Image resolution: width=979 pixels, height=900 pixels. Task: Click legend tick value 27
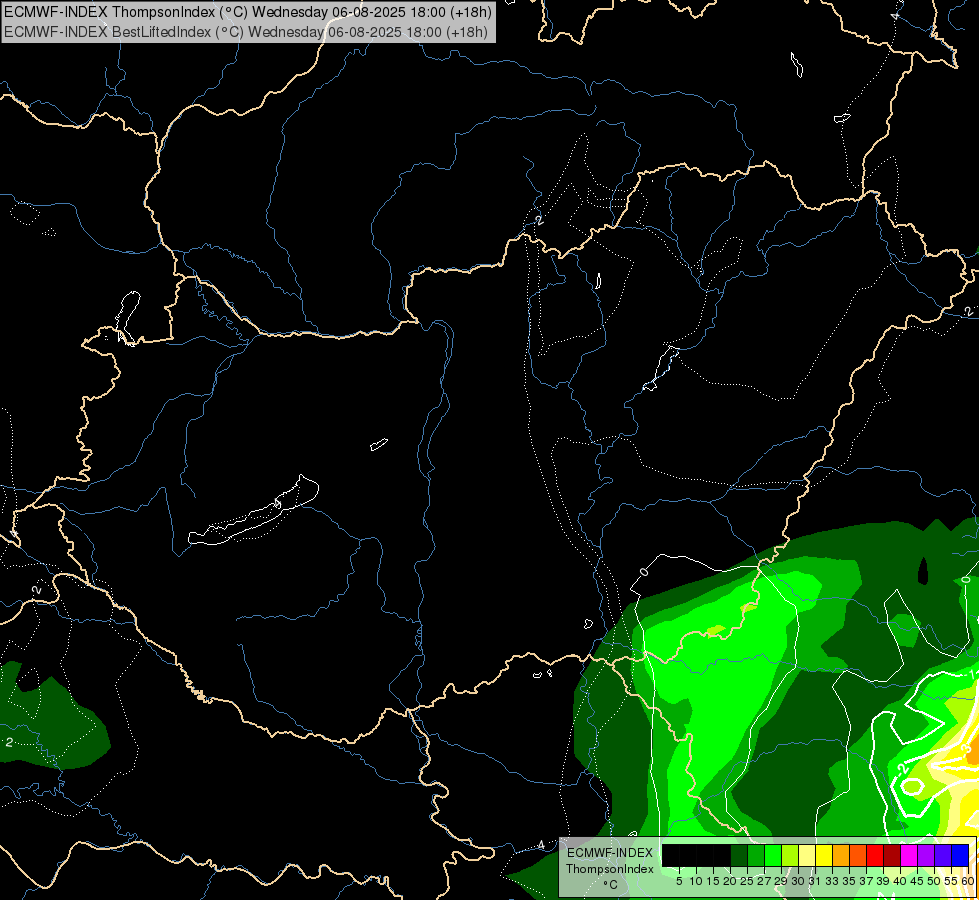click(764, 881)
